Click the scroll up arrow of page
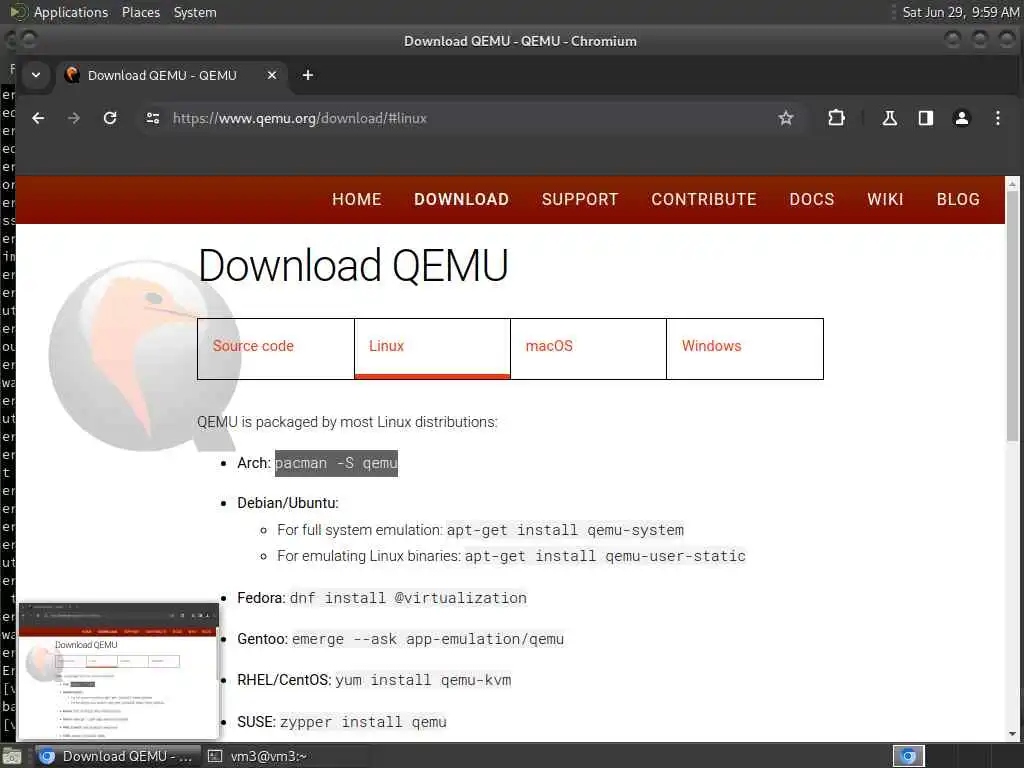The image size is (1024, 768). [x=1013, y=184]
